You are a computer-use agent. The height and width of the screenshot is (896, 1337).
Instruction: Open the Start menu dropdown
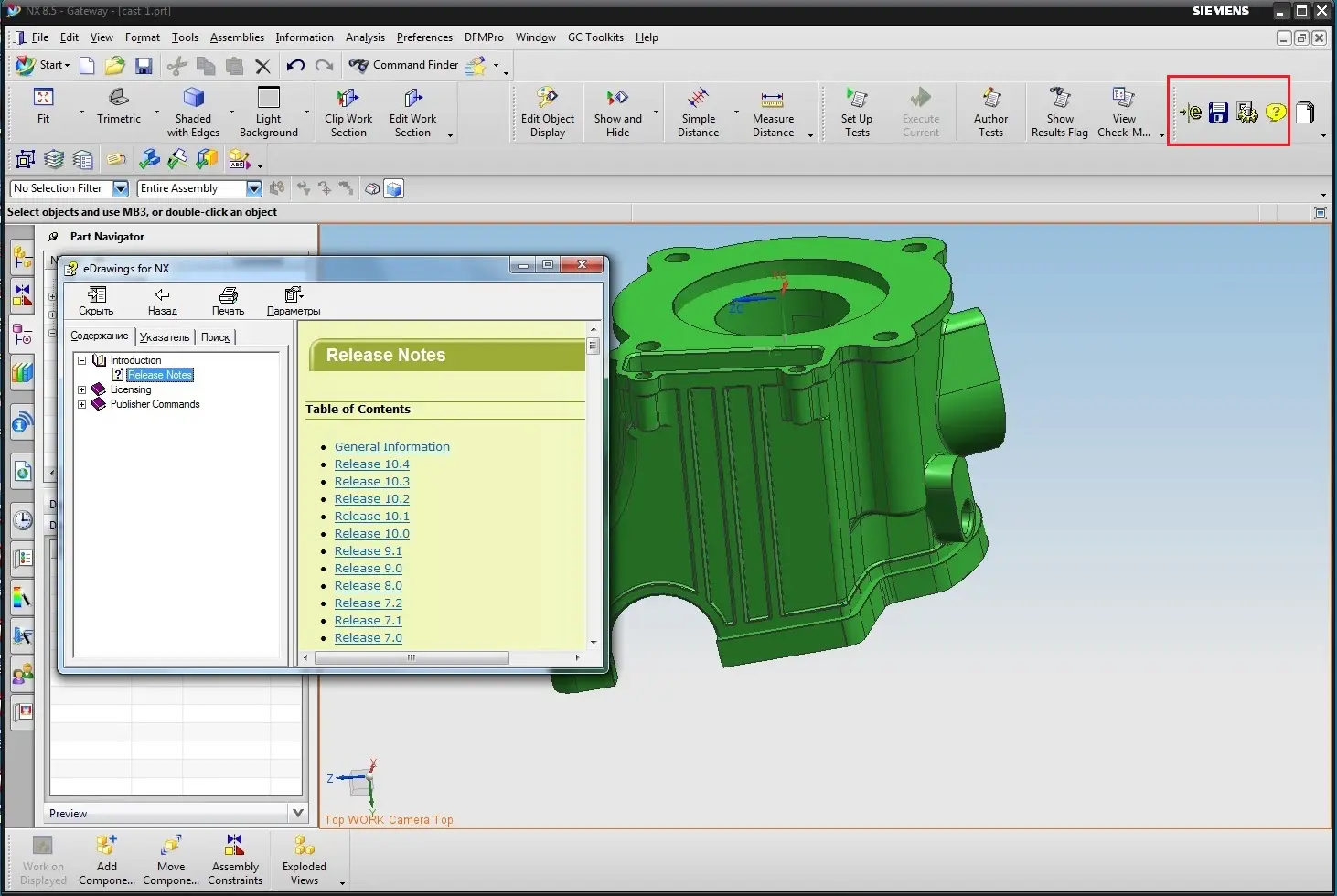point(43,65)
